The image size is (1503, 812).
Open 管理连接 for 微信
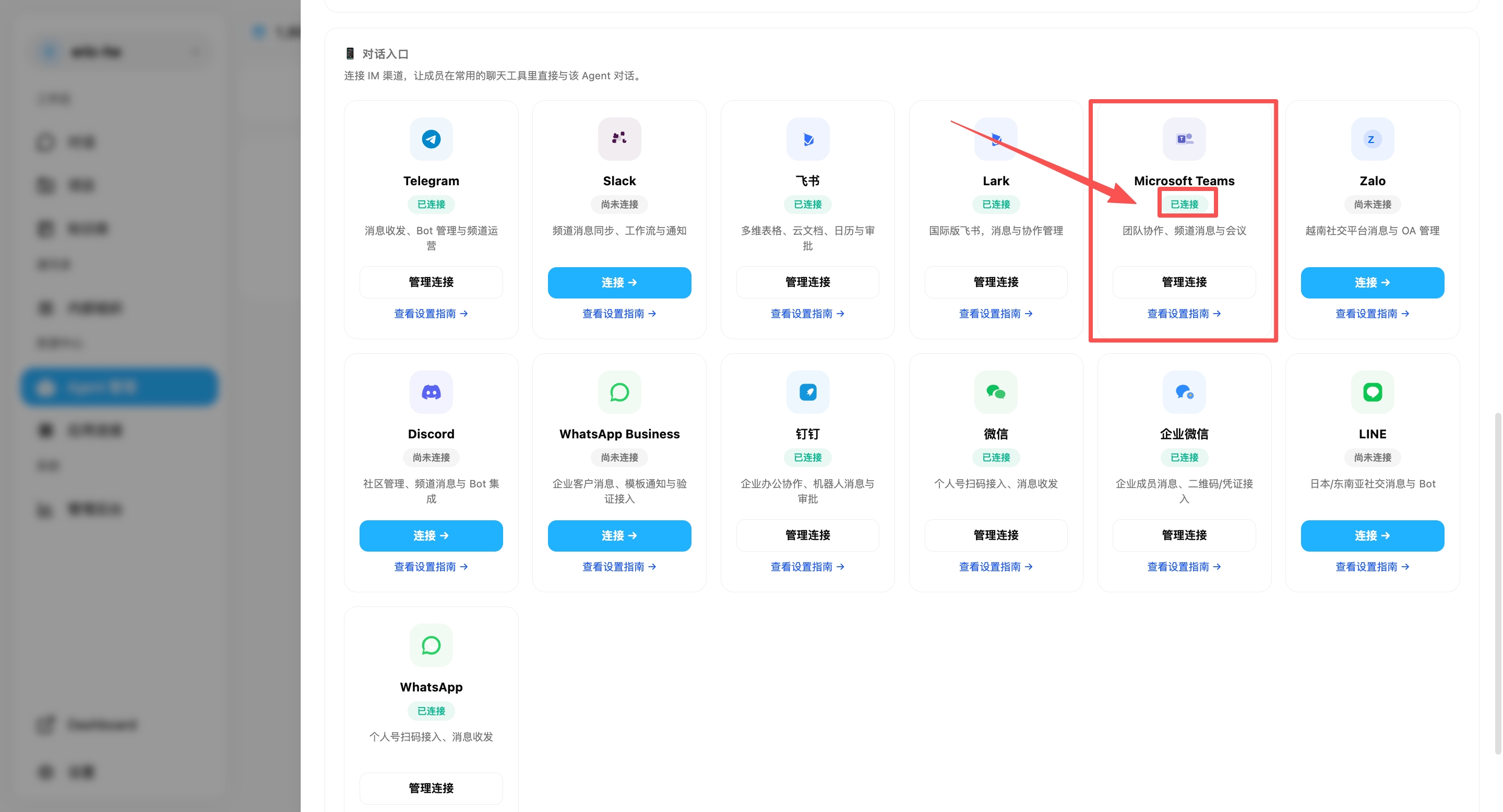[996, 535]
